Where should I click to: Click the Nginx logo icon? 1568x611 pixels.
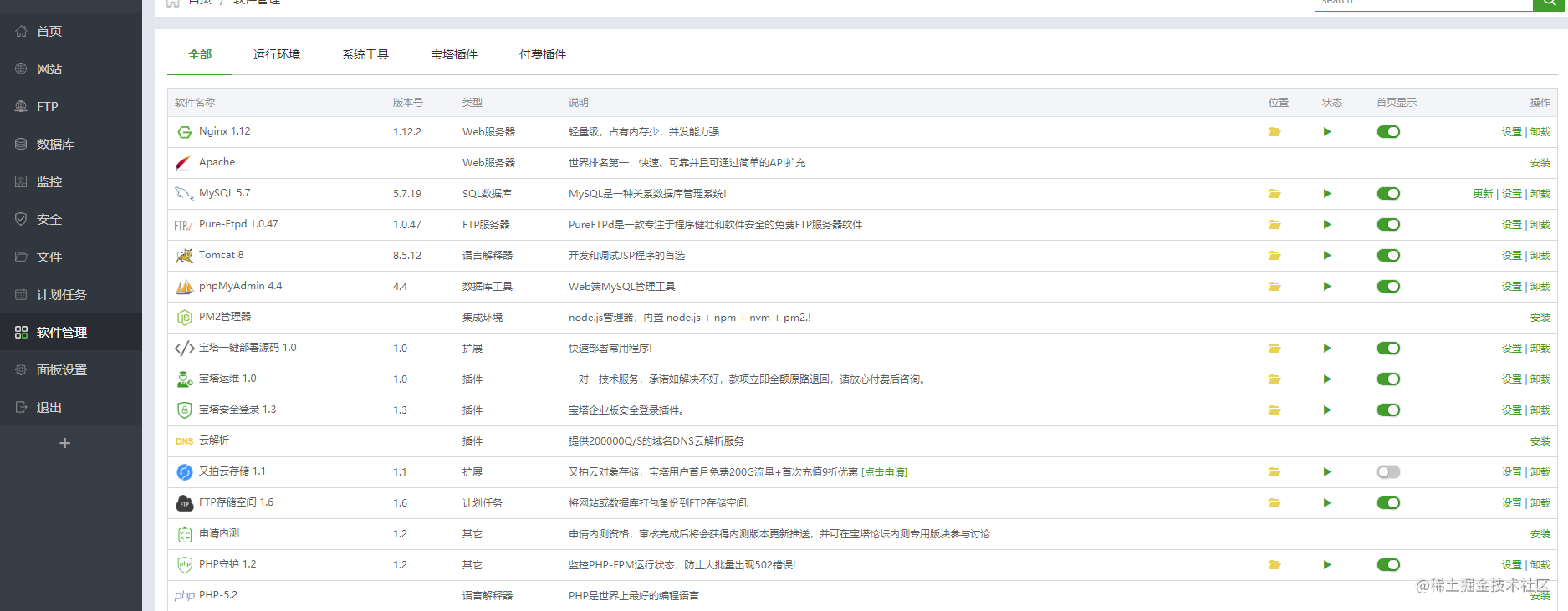click(x=184, y=132)
